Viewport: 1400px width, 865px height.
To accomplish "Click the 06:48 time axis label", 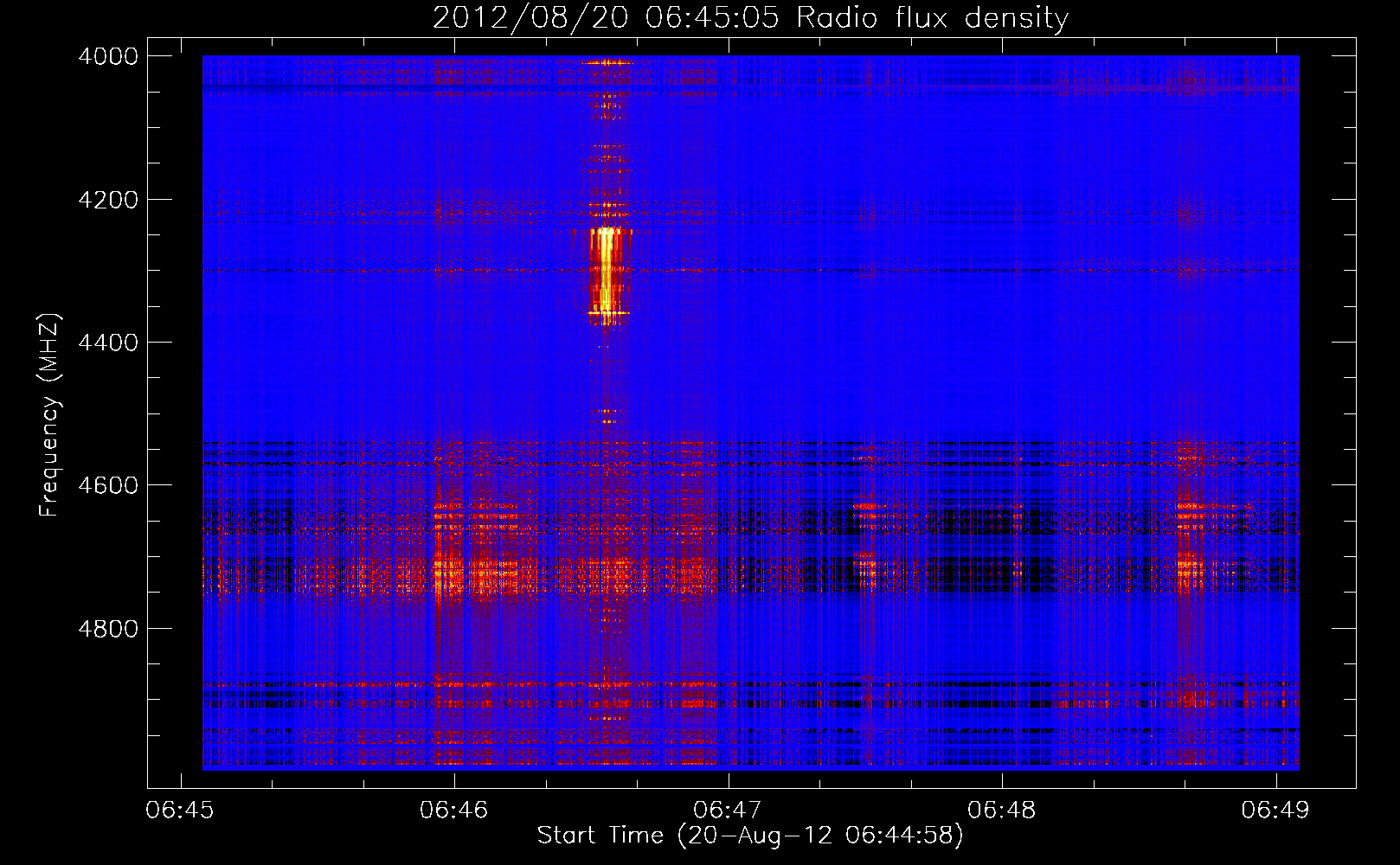I will (x=1002, y=810).
